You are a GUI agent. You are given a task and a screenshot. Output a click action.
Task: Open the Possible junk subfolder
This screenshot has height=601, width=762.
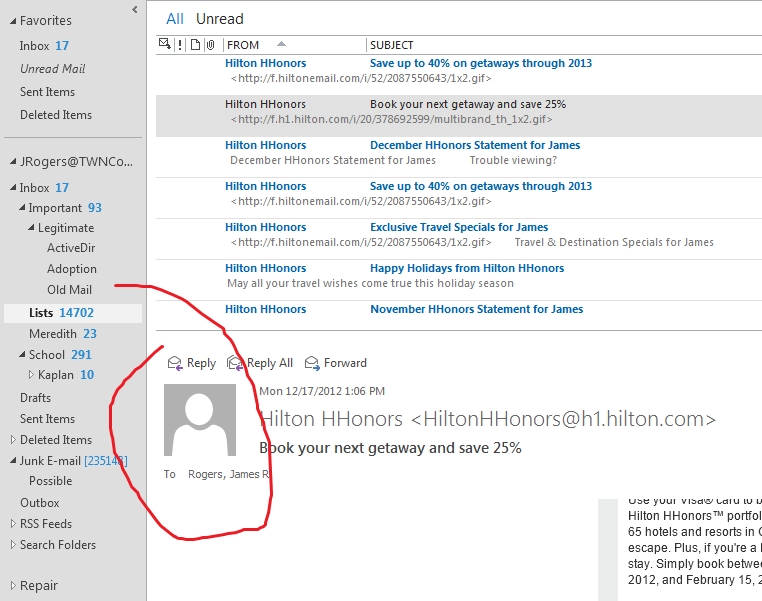[51, 481]
